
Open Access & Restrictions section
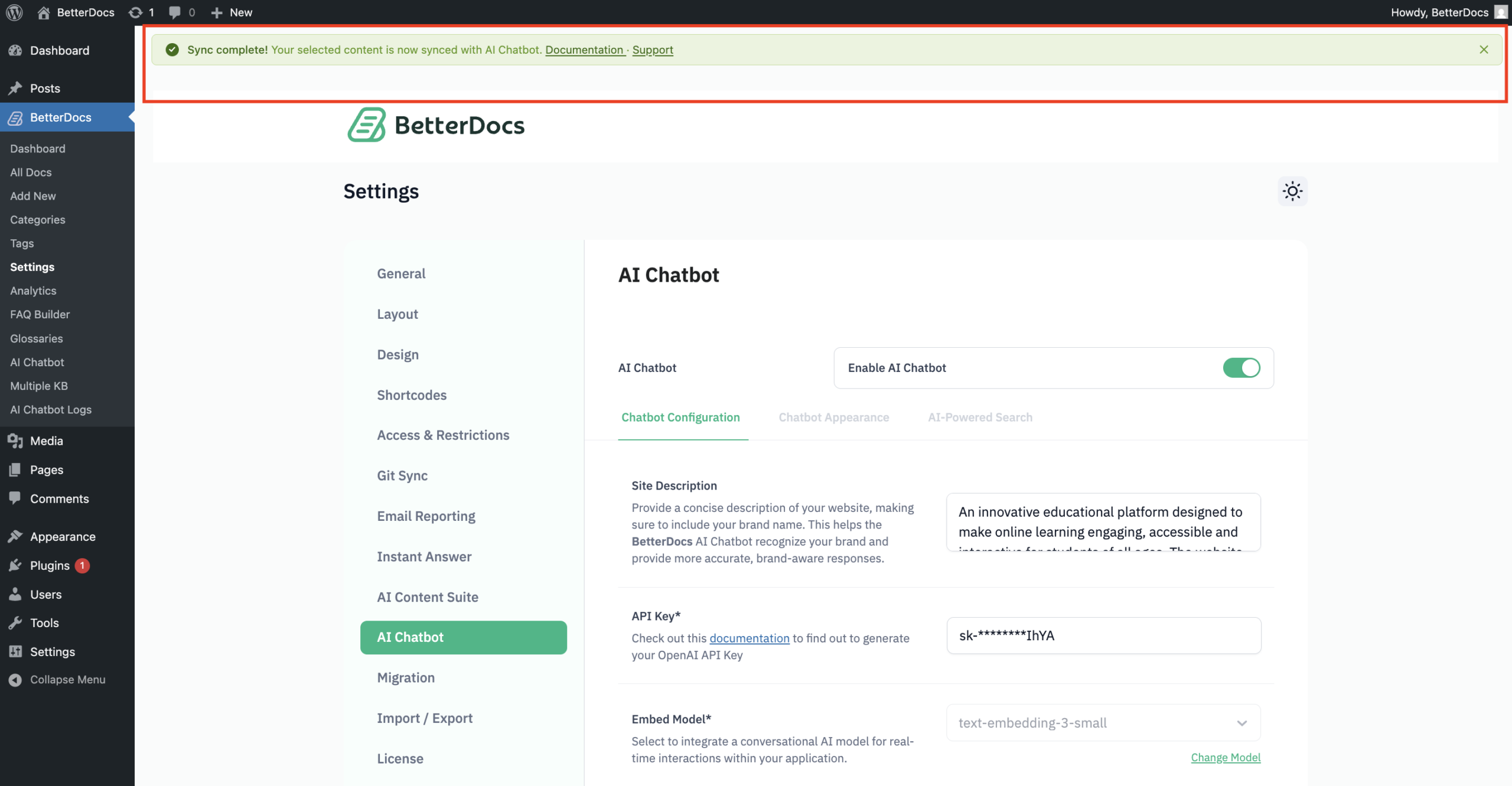443,435
